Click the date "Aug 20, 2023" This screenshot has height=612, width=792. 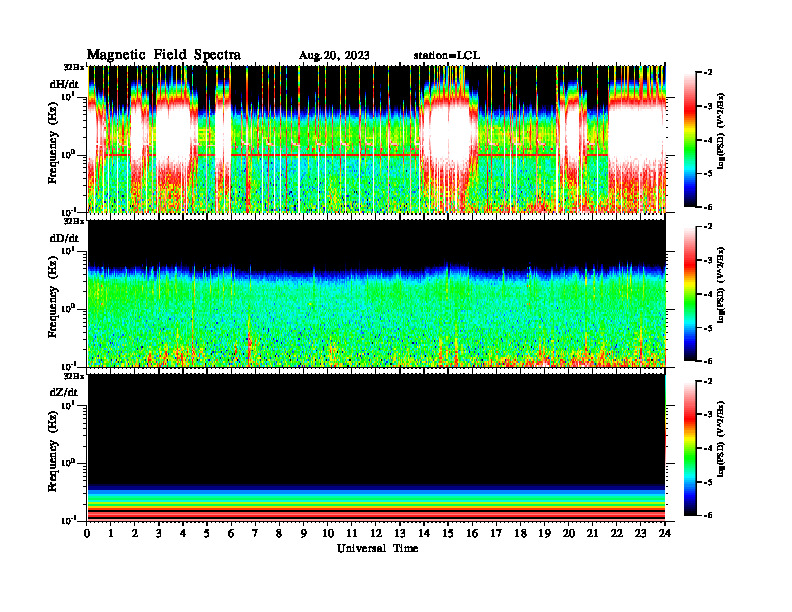click(334, 56)
